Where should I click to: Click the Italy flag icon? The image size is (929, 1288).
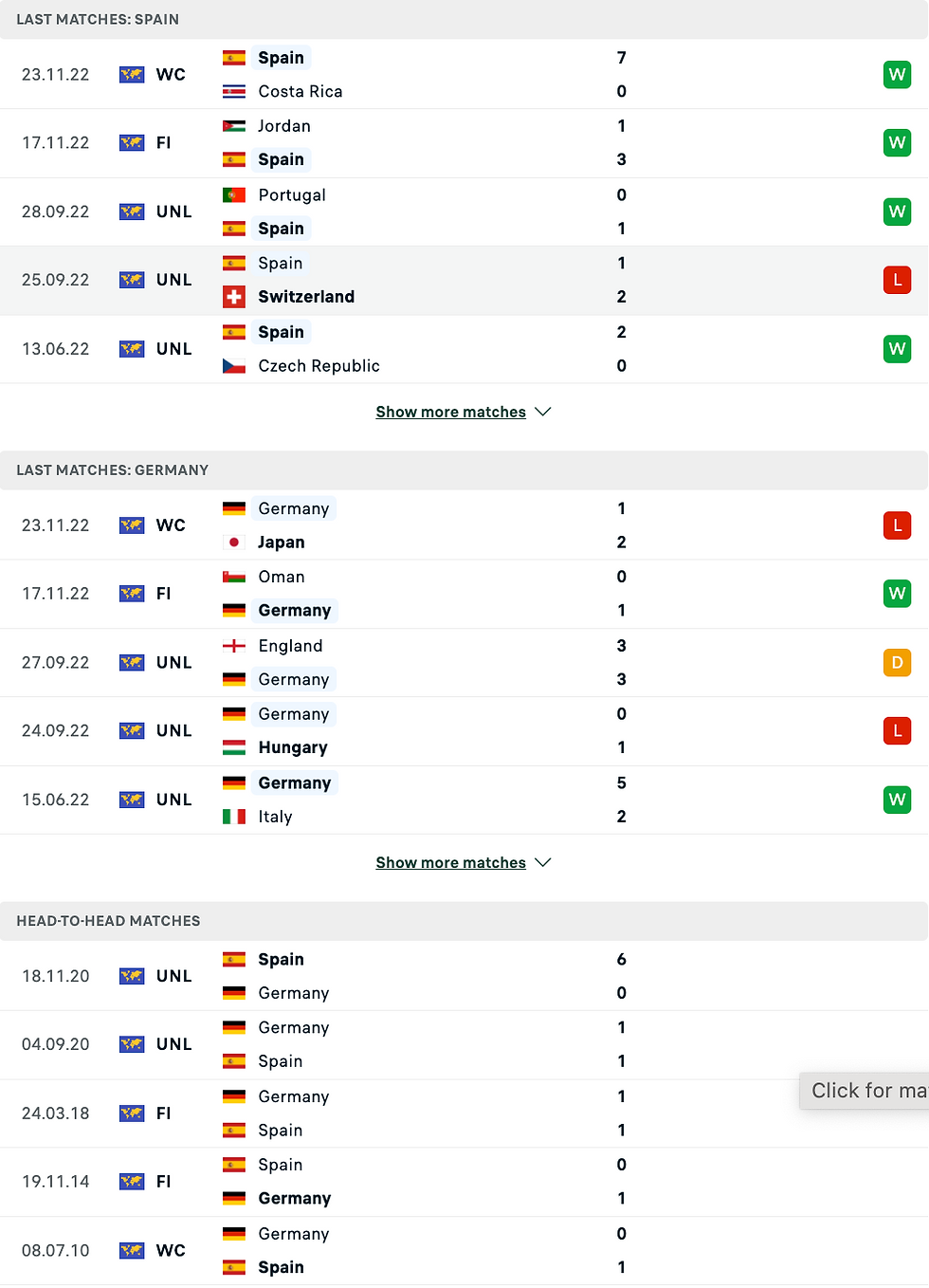click(x=234, y=817)
